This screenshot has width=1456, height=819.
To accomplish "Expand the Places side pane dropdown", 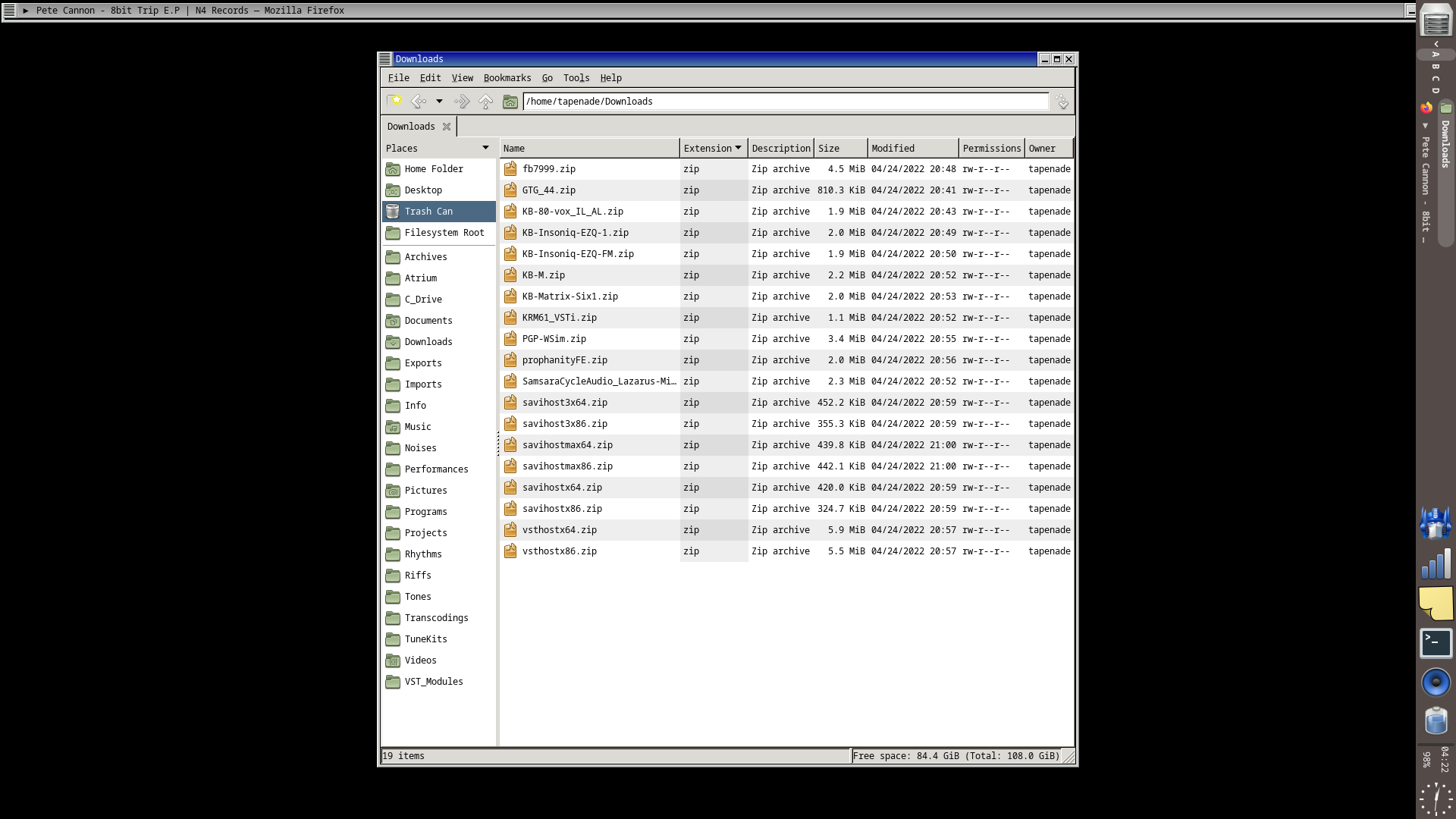I will pyautogui.click(x=485, y=148).
